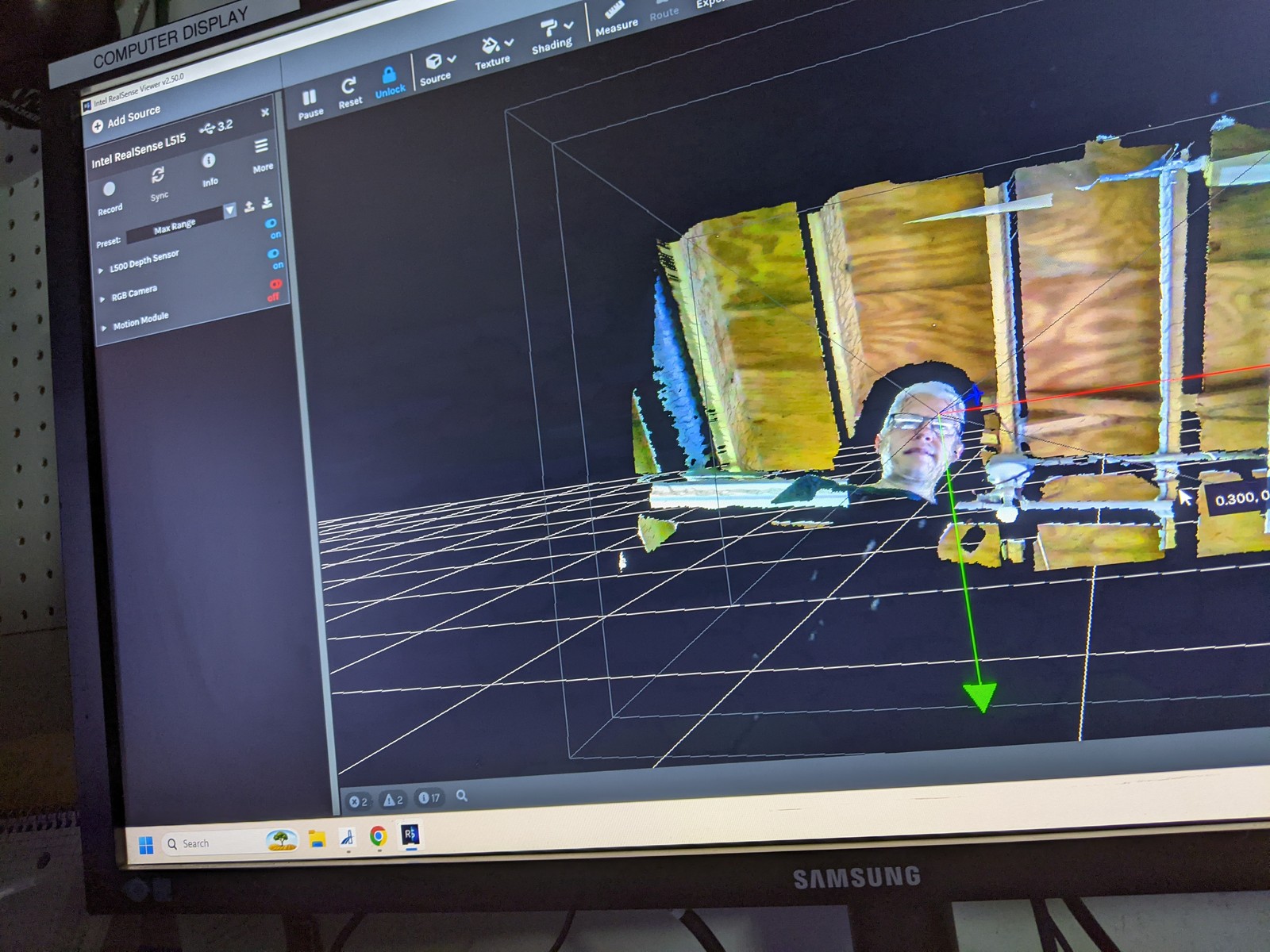Close the Intel RealSense L515 device panel
Viewport: 1270px width, 952px height.
click(265, 113)
